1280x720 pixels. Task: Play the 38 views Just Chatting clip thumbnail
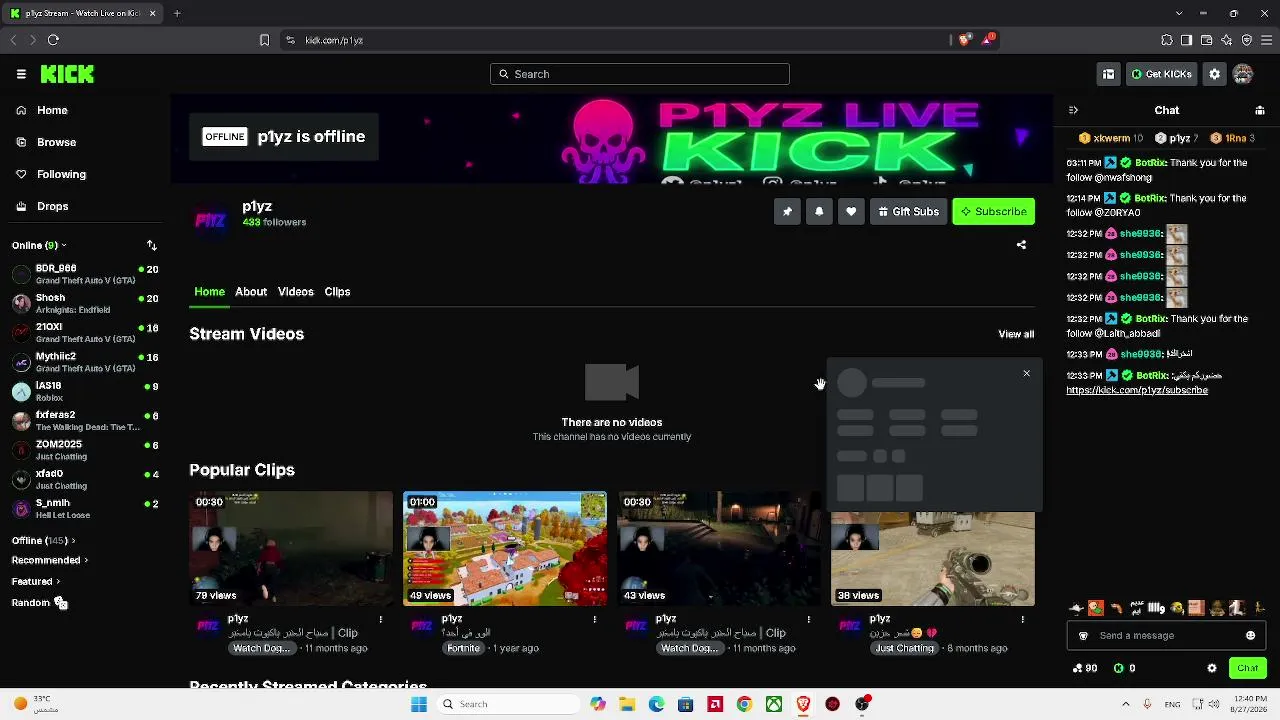click(933, 558)
